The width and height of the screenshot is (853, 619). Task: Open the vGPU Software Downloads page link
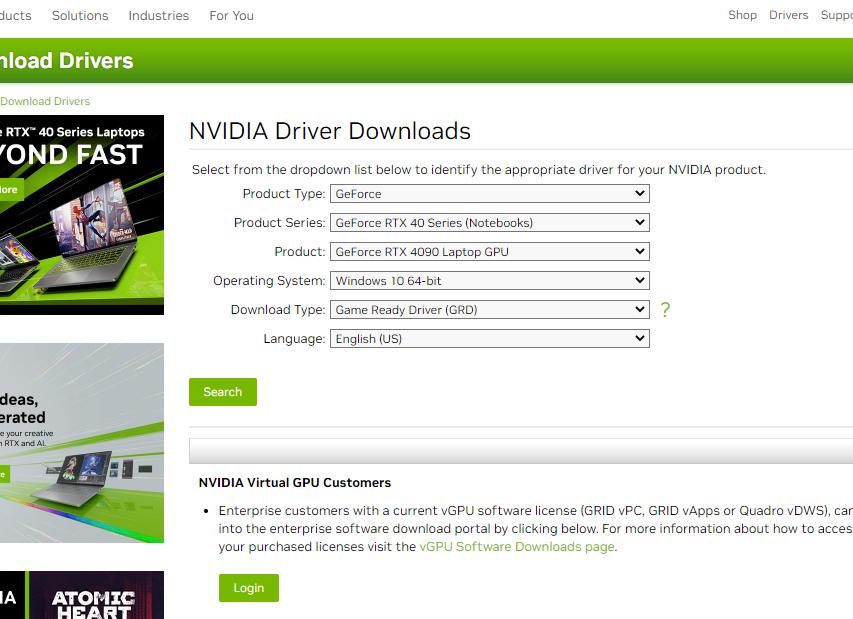point(517,547)
